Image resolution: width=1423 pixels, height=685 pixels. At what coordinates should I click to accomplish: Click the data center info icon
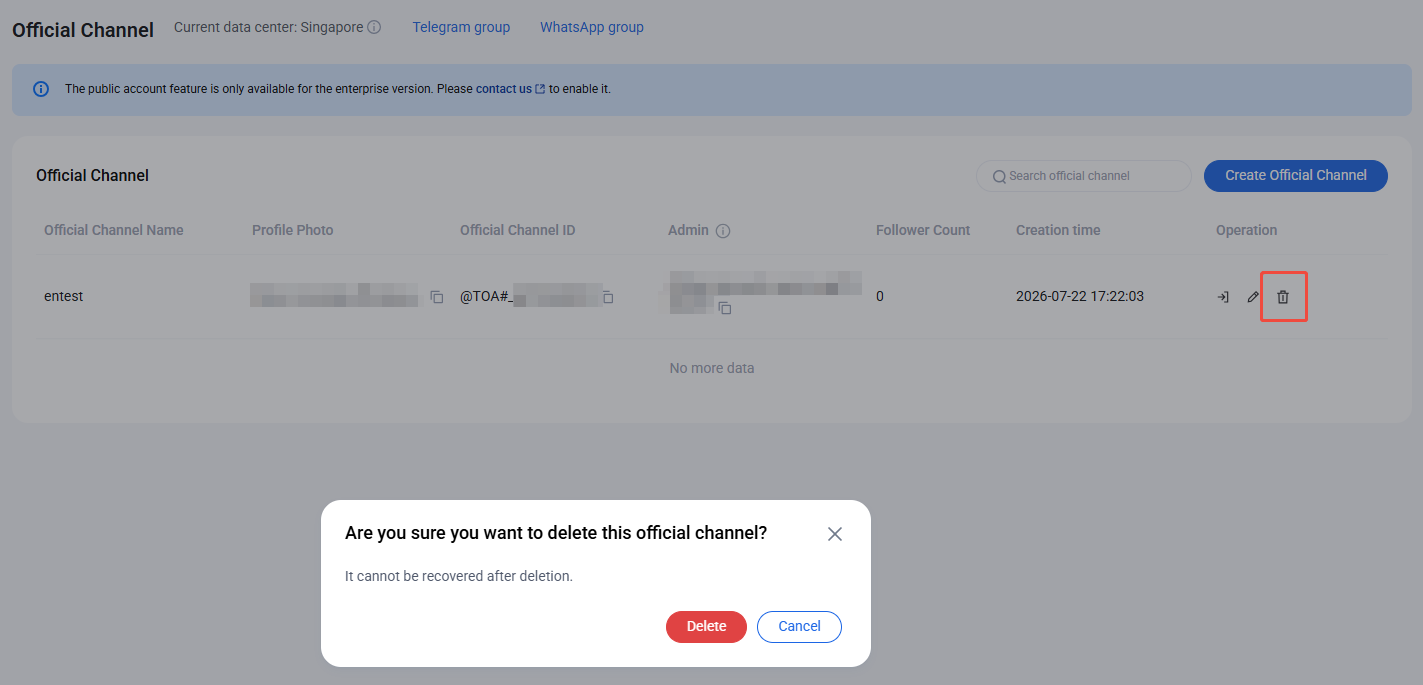374,28
